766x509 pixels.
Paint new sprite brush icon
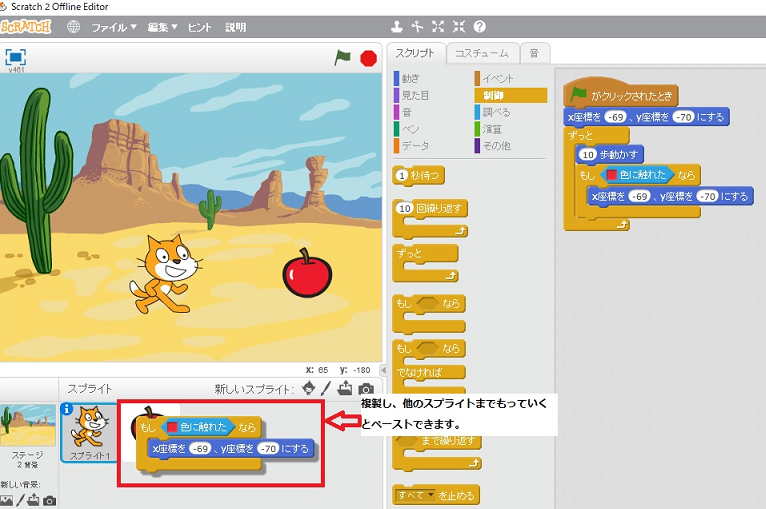tap(326, 388)
